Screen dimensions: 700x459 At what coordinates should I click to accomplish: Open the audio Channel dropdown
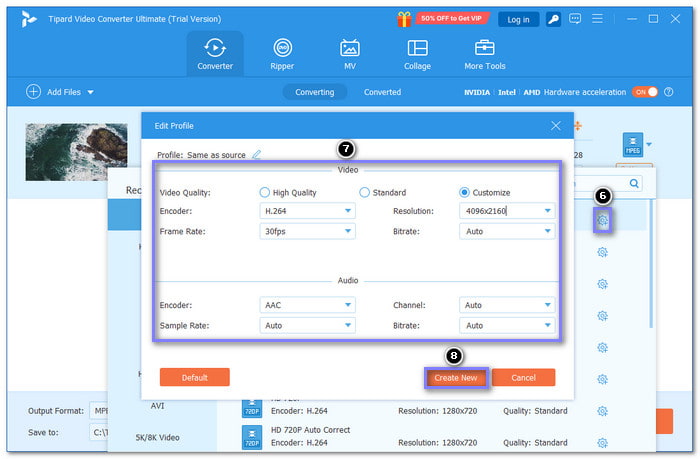pos(507,305)
